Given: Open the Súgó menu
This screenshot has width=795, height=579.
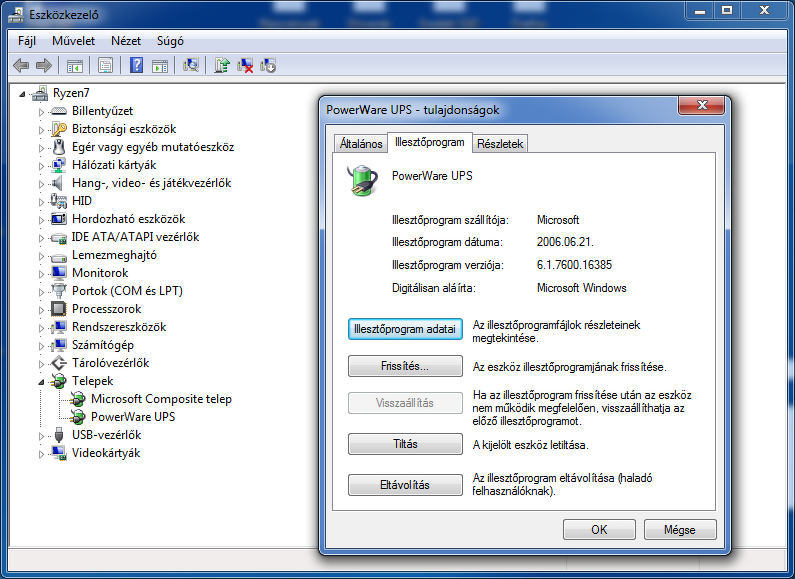Looking at the screenshot, I should pos(170,41).
